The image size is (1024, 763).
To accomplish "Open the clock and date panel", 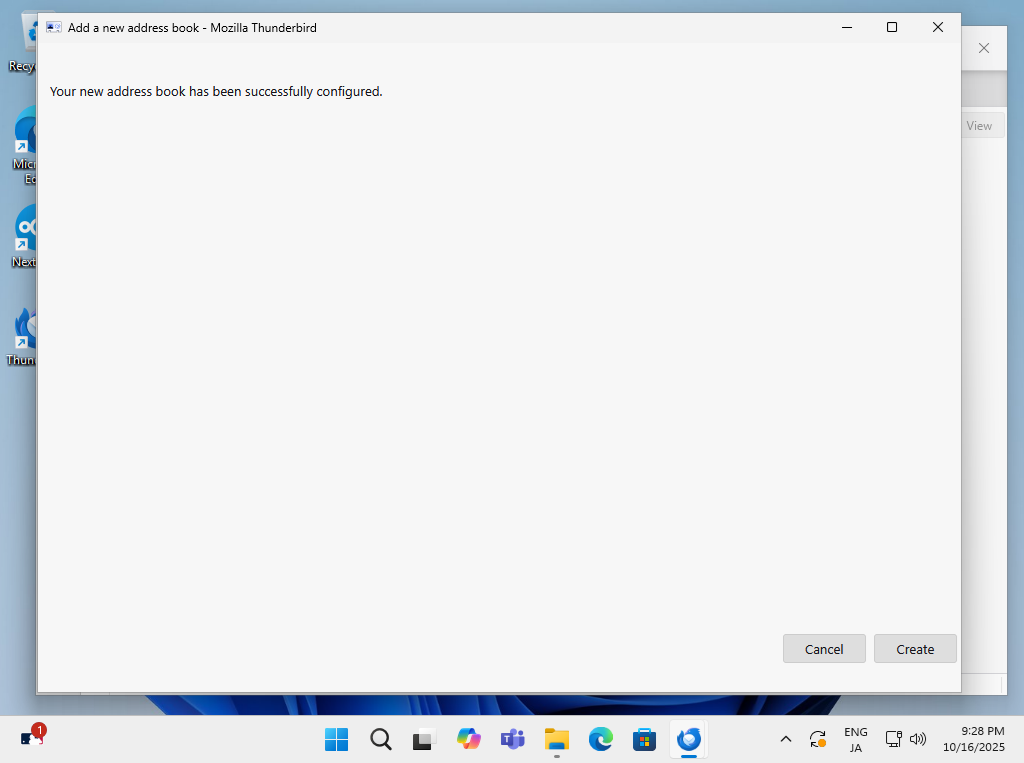I will tap(973, 740).
